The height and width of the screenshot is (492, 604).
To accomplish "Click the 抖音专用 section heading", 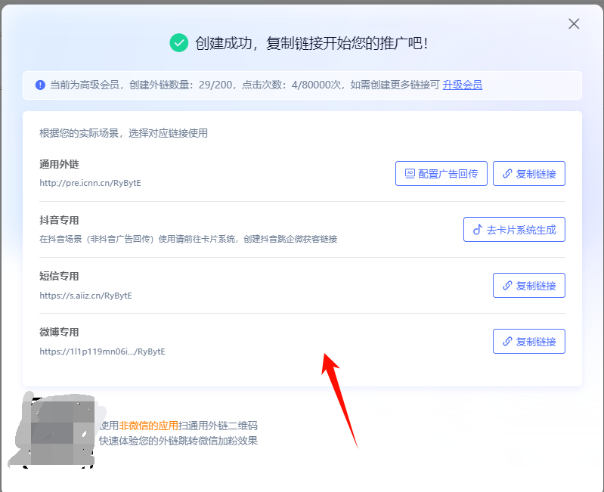I will pos(59,220).
